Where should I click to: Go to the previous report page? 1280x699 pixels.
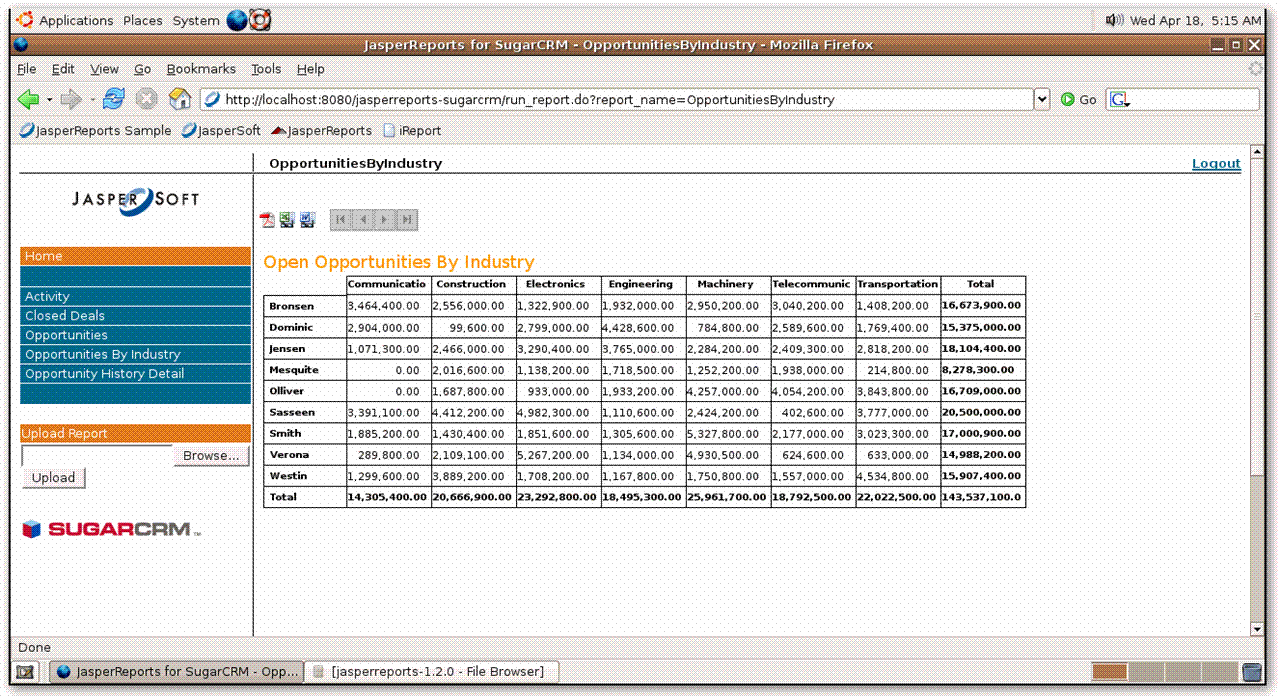coord(363,220)
